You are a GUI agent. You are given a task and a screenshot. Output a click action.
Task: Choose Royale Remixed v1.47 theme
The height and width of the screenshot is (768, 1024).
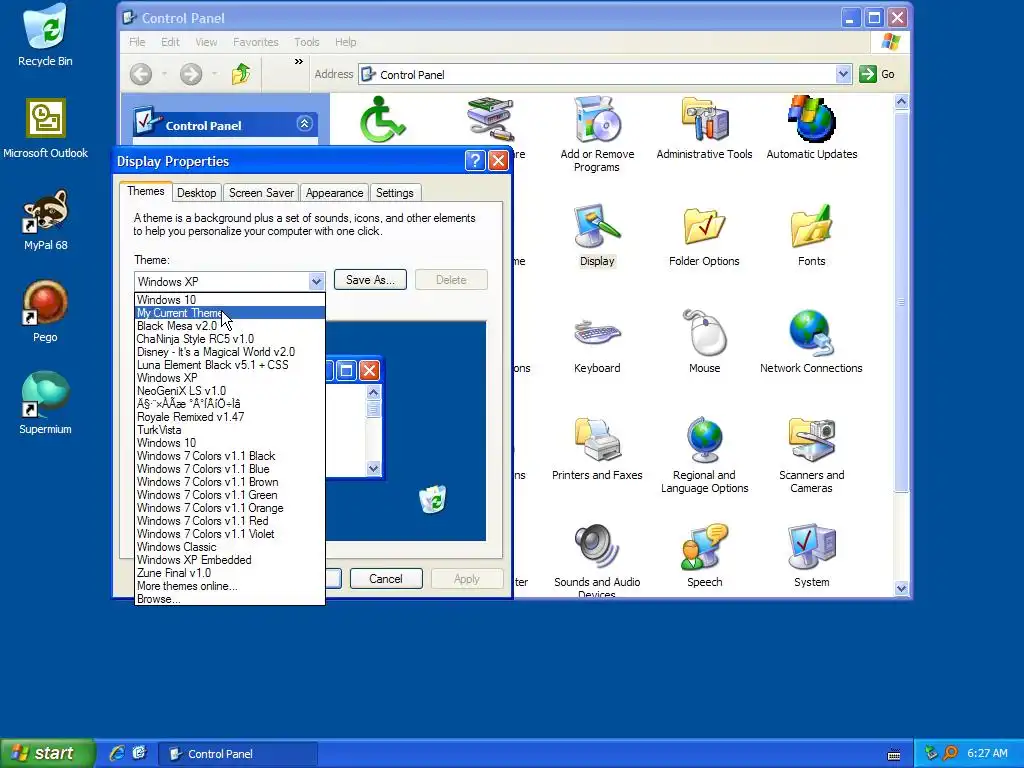coord(230,417)
